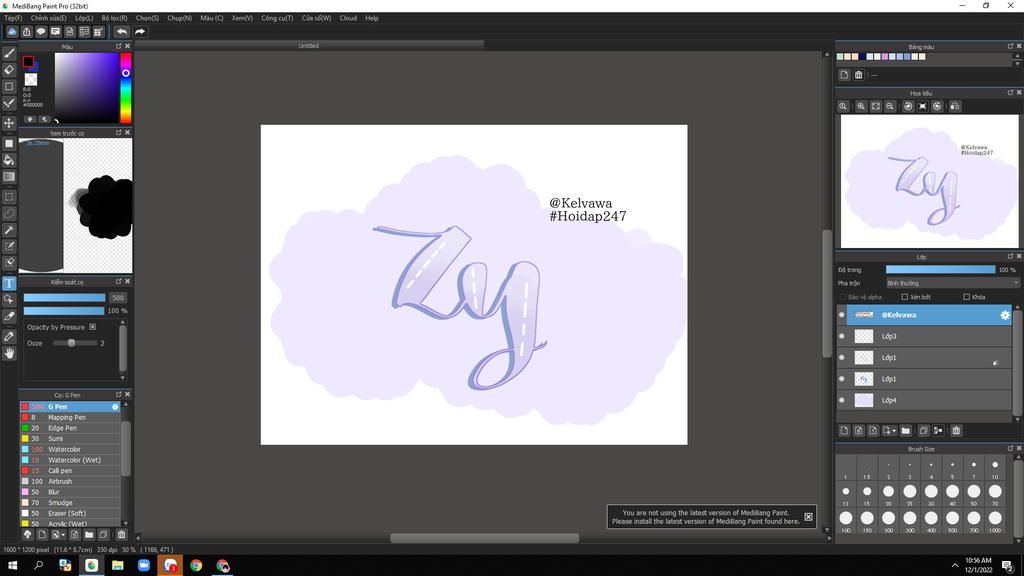Pick the 1000 size in Brush Size panel
This screenshot has width=1024, height=576.
[x=995, y=520]
